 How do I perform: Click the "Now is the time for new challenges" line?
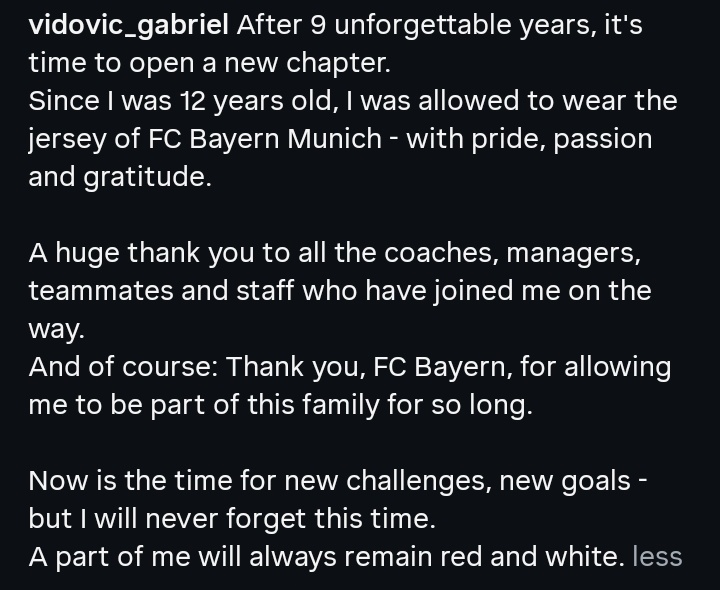338,481
